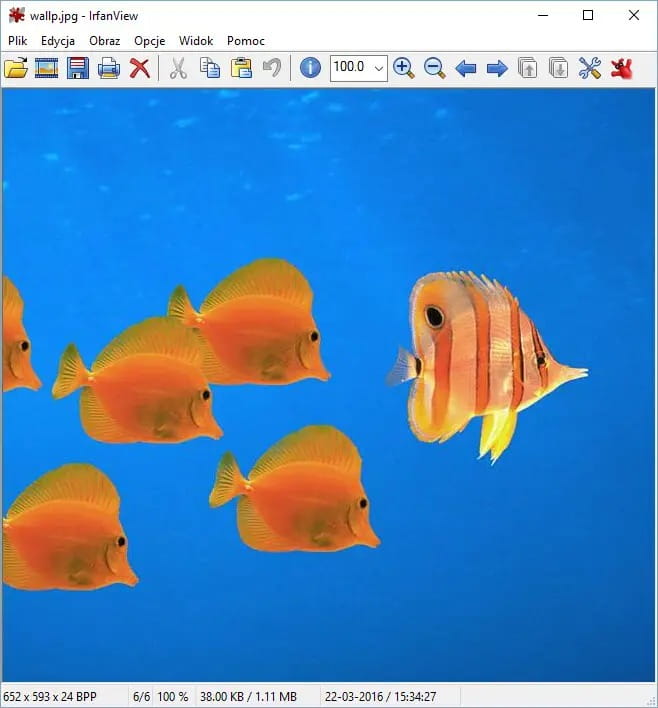
Task: Go to next image with right arrow
Action: point(497,68)
